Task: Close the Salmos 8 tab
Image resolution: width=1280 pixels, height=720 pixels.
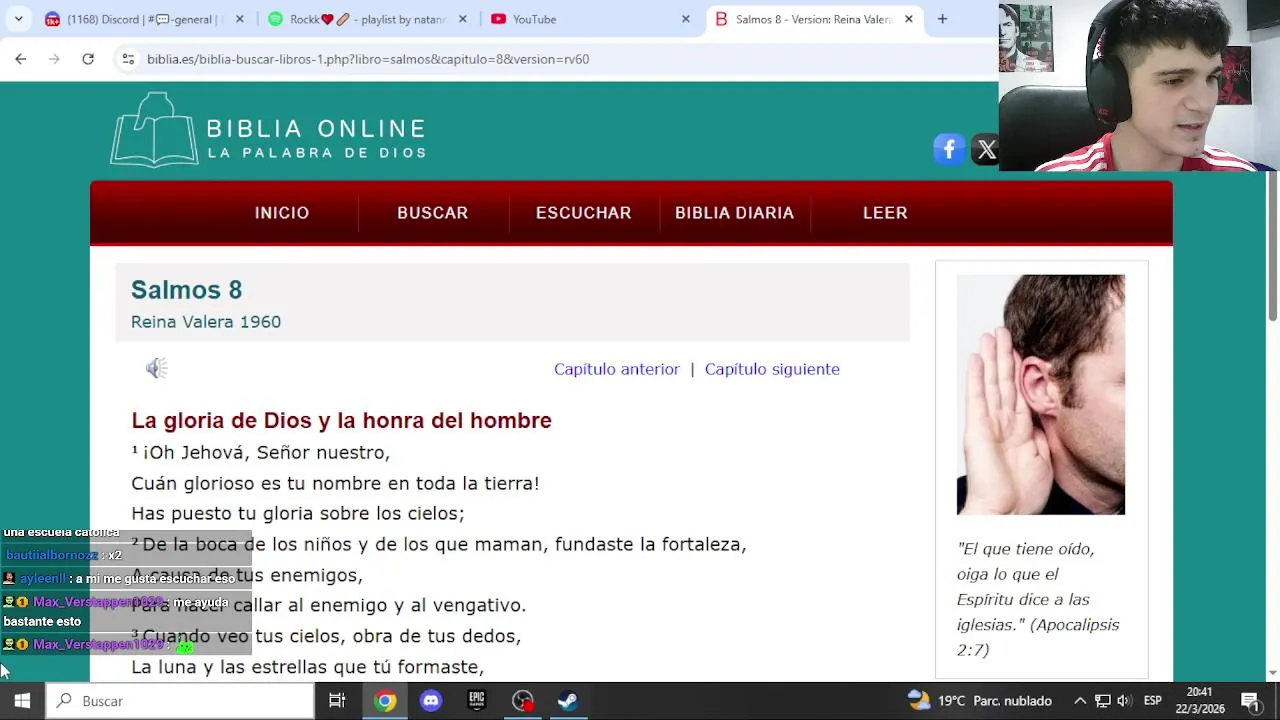Action: [908, 19]
